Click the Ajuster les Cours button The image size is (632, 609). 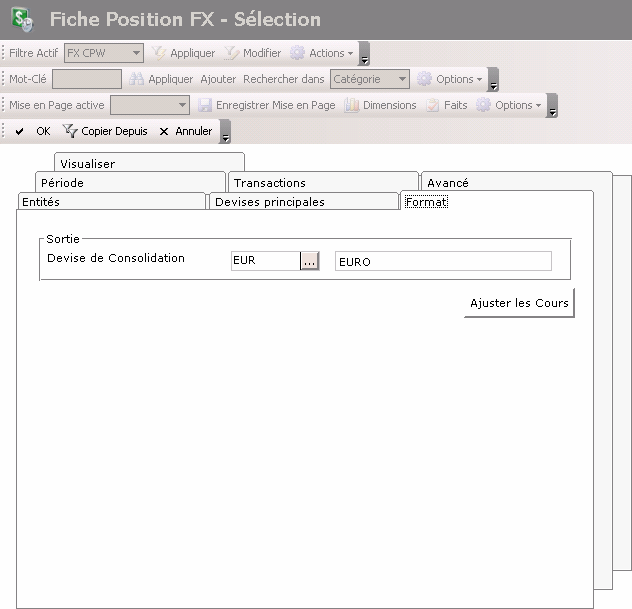click(519, 303)
